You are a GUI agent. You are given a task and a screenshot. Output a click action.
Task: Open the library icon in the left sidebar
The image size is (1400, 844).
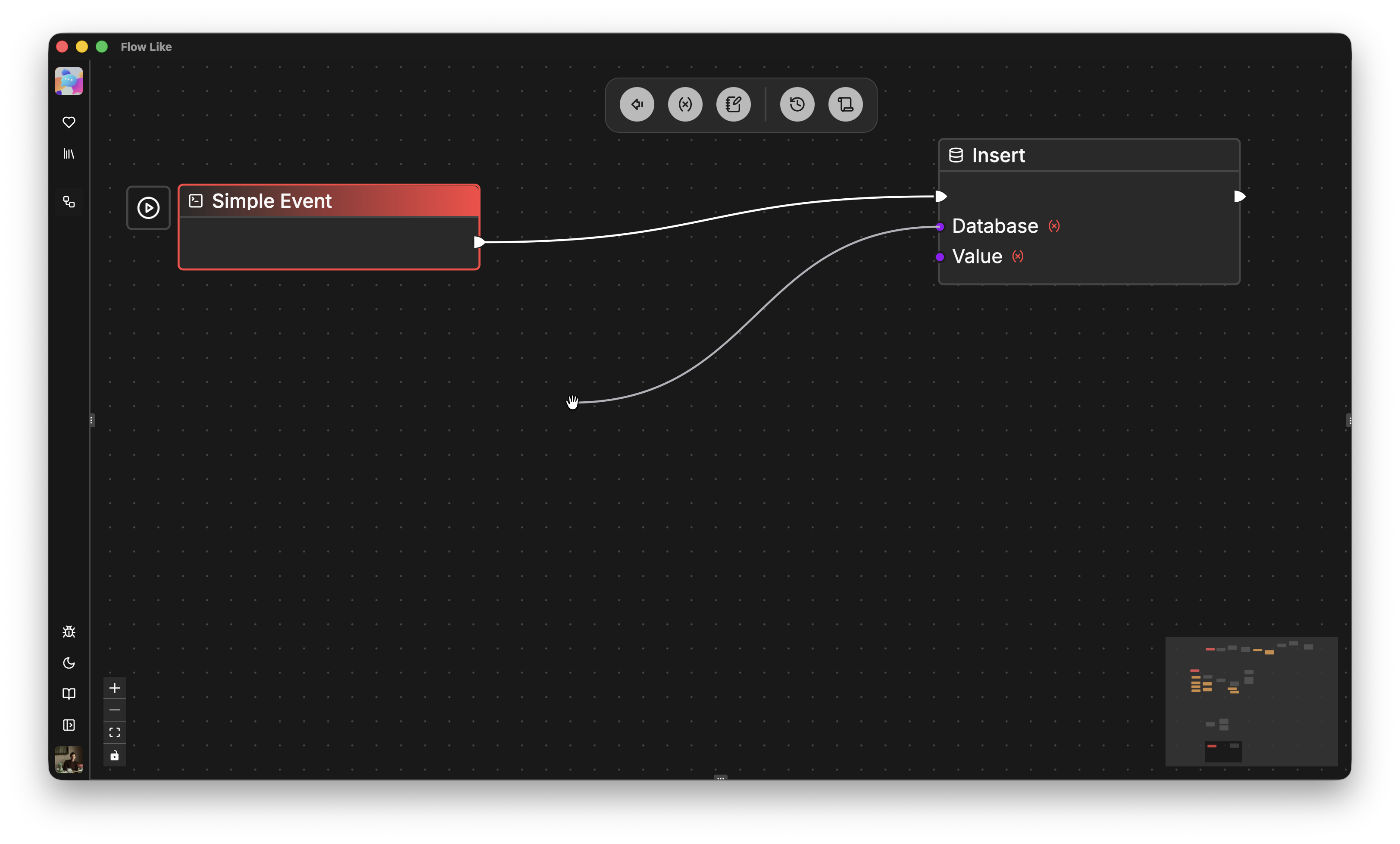tap(69, 153)
